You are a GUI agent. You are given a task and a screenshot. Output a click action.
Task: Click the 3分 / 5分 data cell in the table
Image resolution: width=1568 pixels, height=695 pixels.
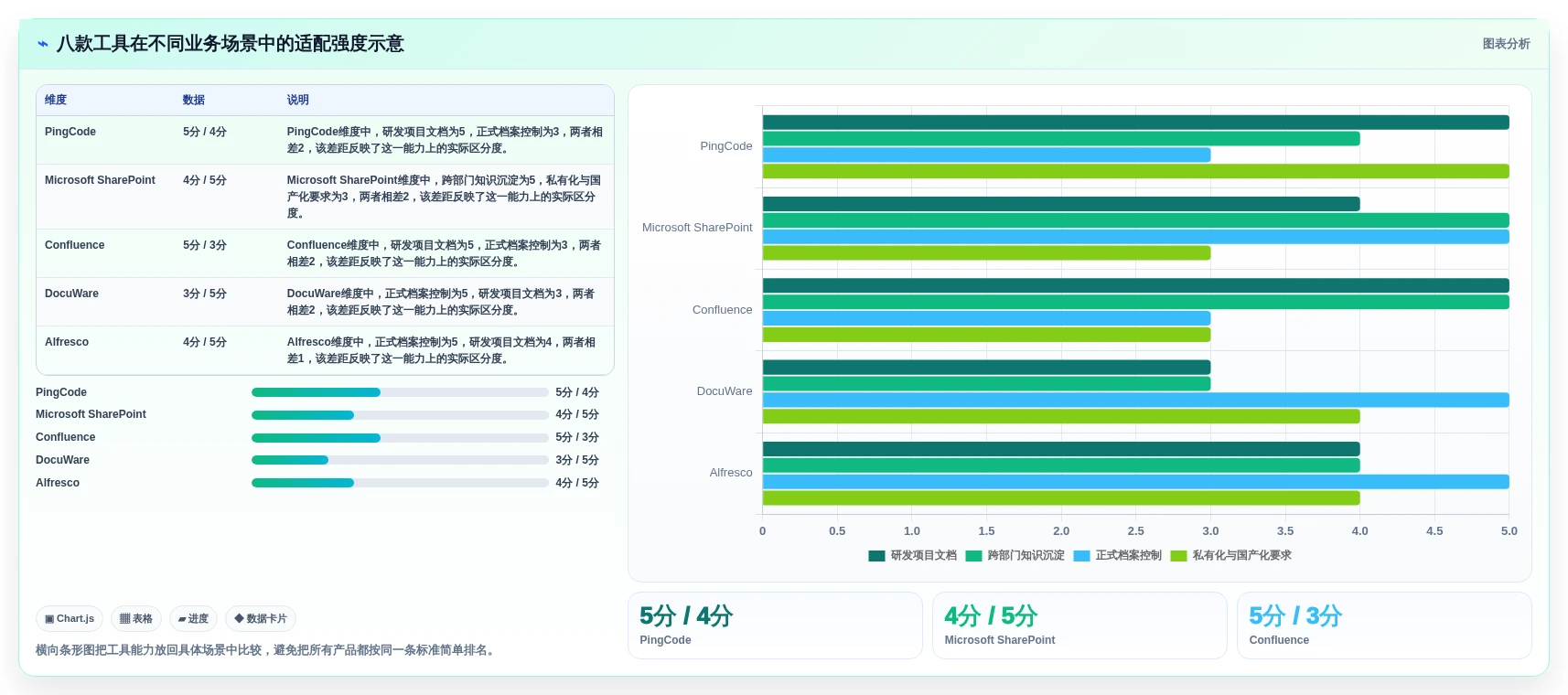tap(205, 294)
